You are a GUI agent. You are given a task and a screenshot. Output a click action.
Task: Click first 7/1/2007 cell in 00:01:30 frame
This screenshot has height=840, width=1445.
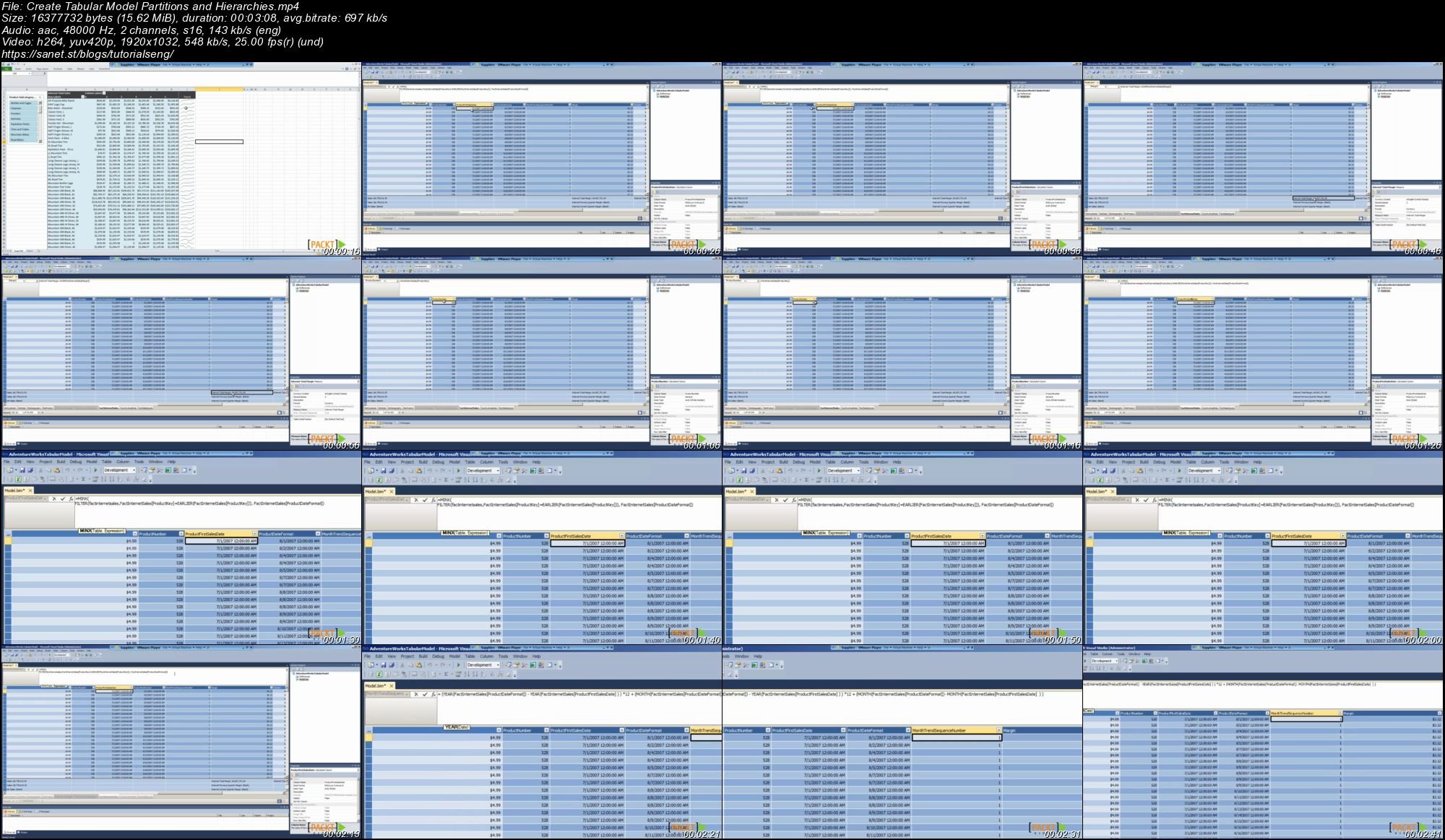point(222,541)
